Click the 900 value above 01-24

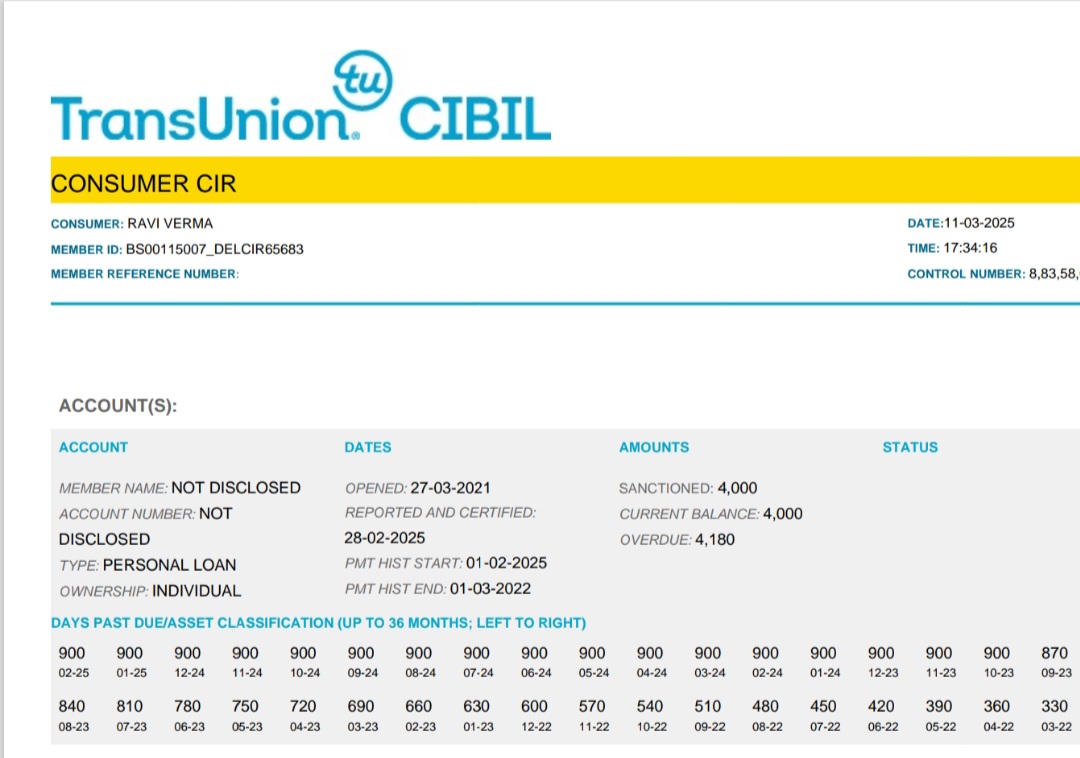pos(823,653)
